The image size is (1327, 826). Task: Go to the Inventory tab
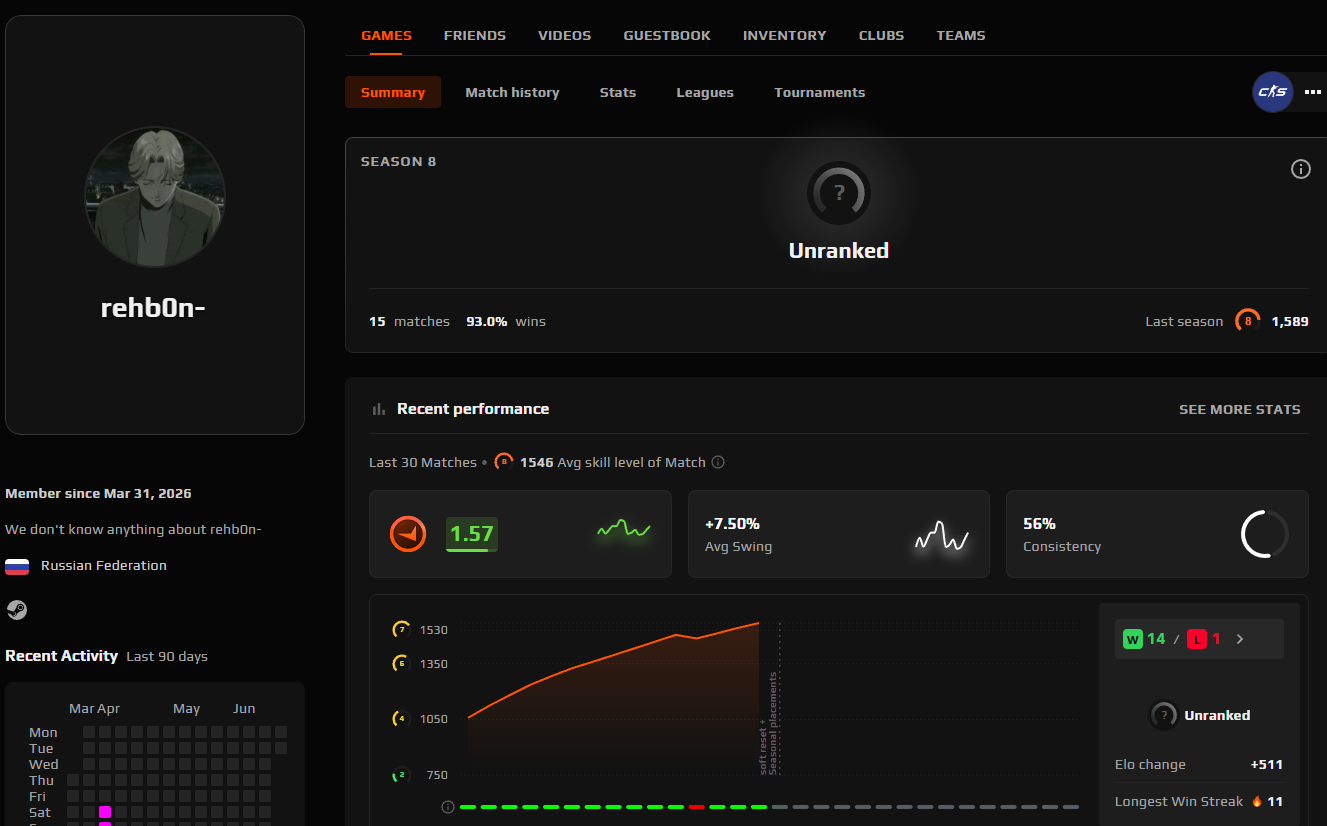(785, 35)
